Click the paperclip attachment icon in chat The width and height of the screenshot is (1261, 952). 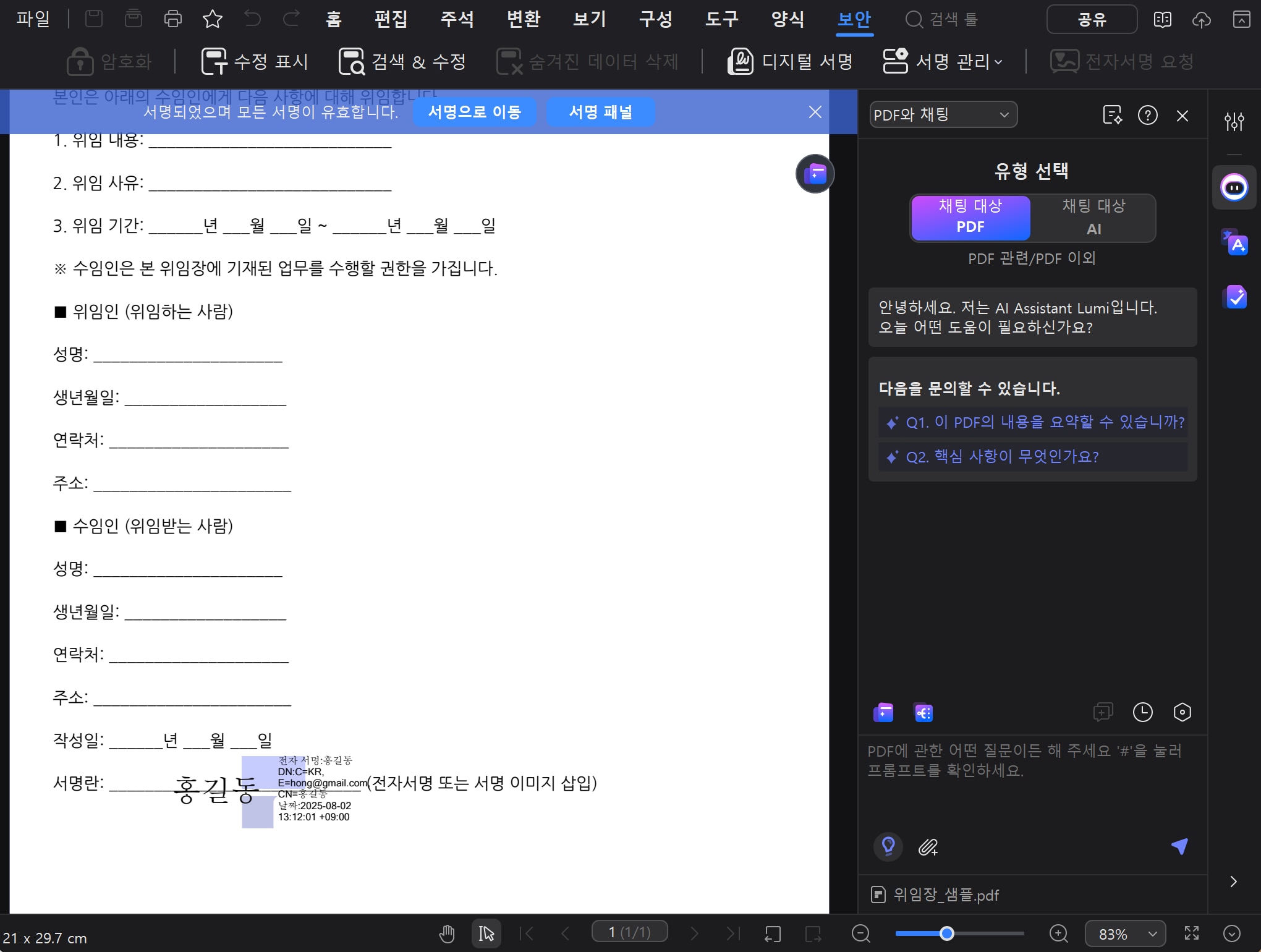(928, 846)
